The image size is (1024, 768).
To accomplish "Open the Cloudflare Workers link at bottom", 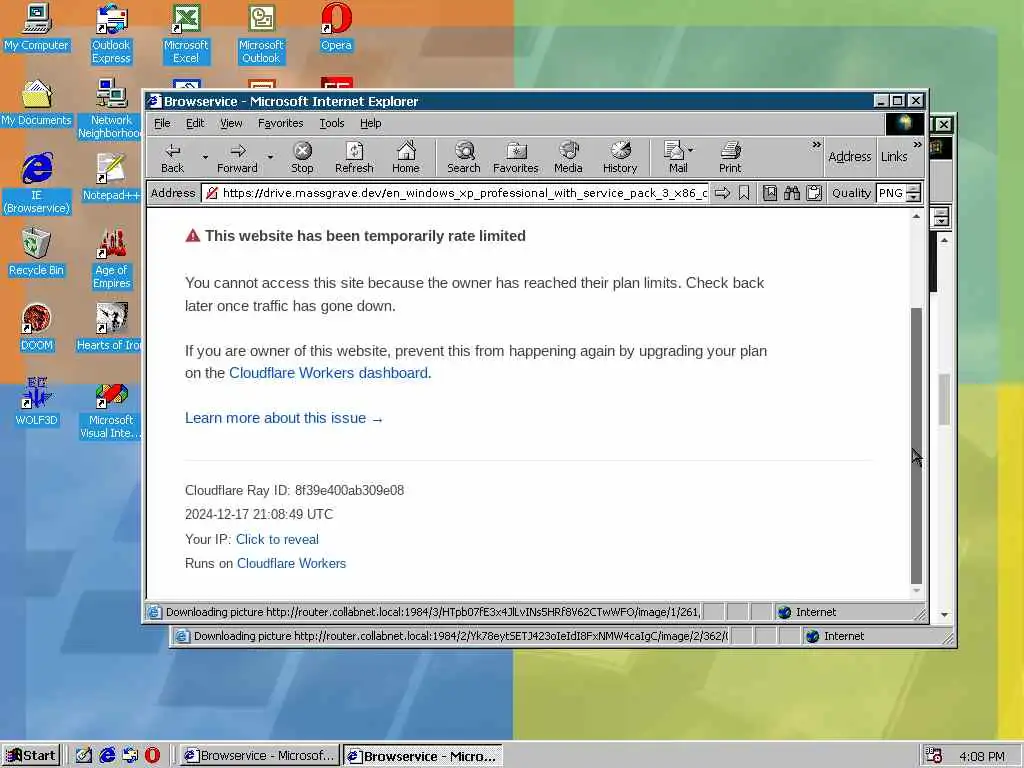I will click(x=291, y=564).
